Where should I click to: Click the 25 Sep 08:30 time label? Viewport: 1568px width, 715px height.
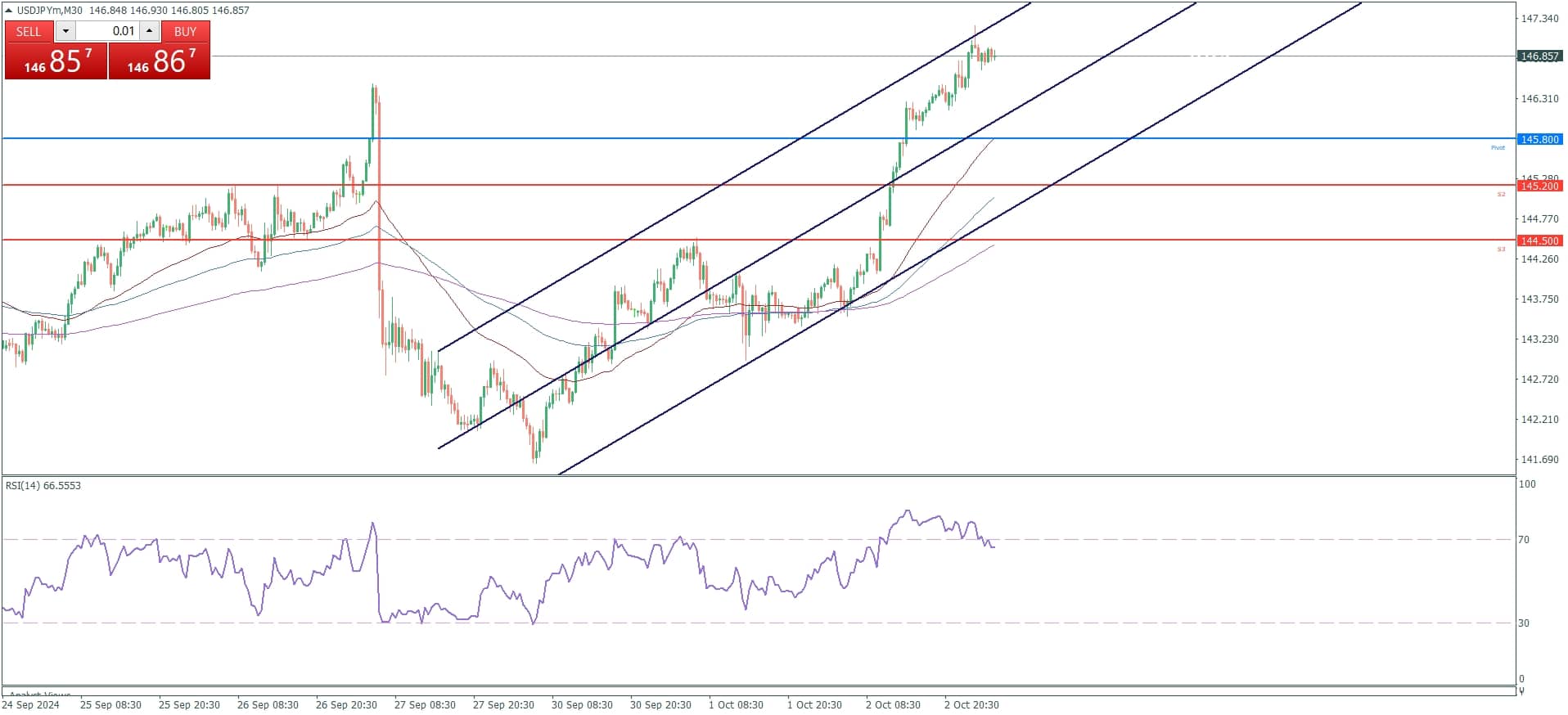[110, 705]
